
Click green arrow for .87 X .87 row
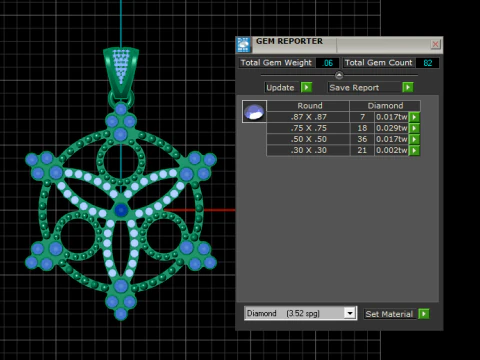414,117
